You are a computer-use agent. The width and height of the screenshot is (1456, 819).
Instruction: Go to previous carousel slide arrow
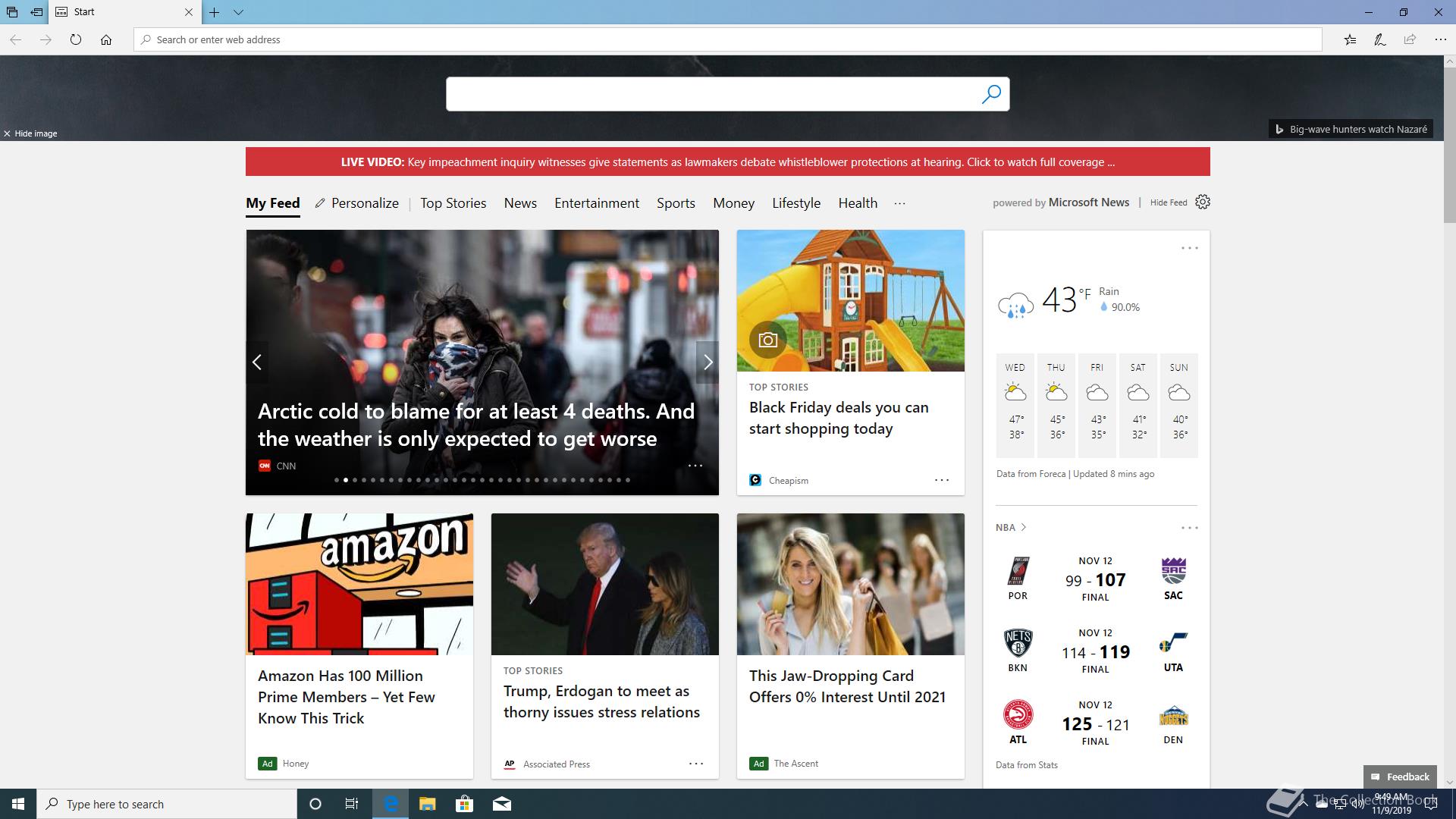[x=257, y=362]
